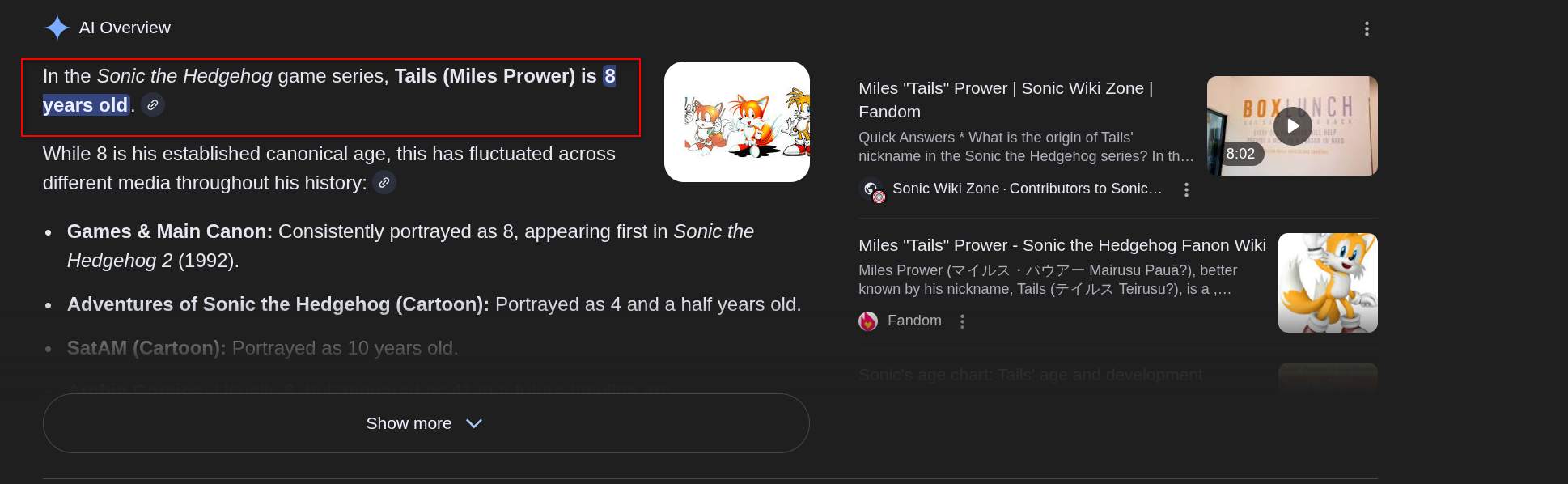The image size is (1568, 484).
Task: Click the AI Overview sparkle icon
Action: 57,28
